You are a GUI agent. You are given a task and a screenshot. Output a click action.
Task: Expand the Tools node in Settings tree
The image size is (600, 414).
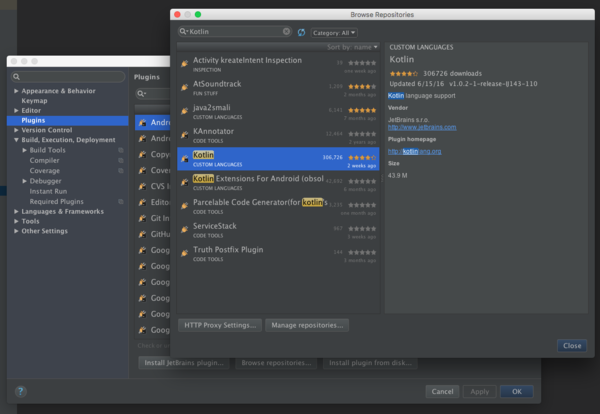[16, 221]
